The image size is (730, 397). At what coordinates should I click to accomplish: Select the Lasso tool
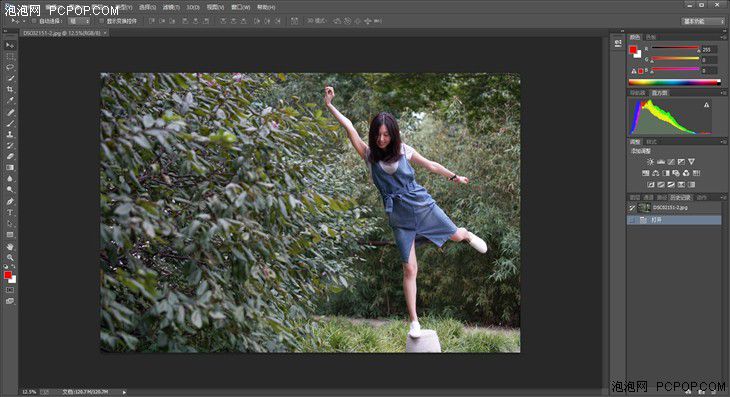[x=10, y=67]
